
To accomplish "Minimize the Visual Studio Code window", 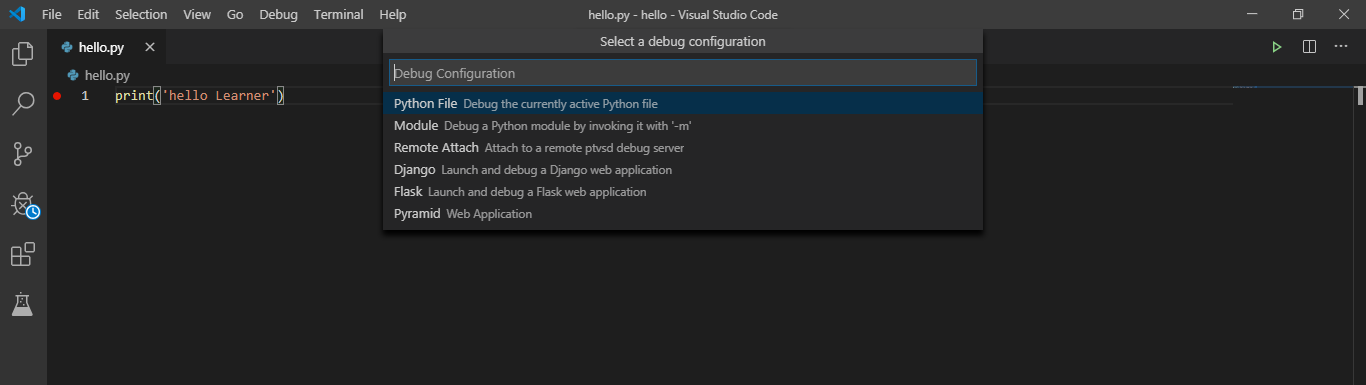I will pos(1252,15).
